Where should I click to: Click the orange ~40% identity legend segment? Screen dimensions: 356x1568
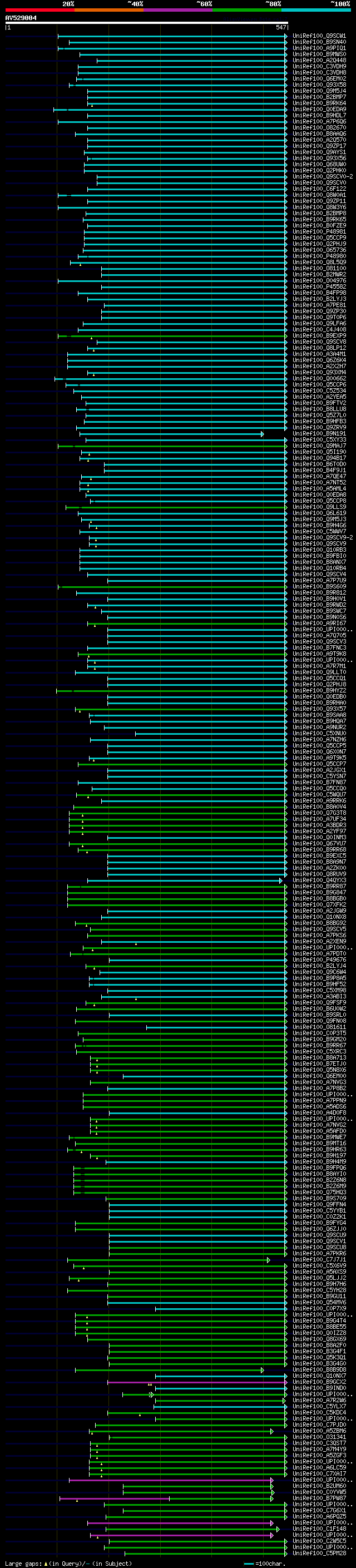pyautogui.click(x=109, y=10)
